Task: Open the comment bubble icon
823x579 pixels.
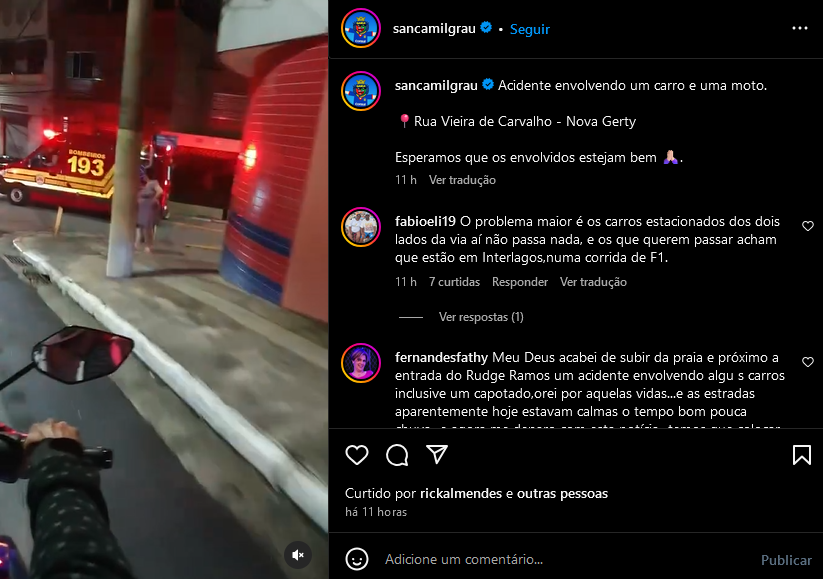Action: coord(397,455)
